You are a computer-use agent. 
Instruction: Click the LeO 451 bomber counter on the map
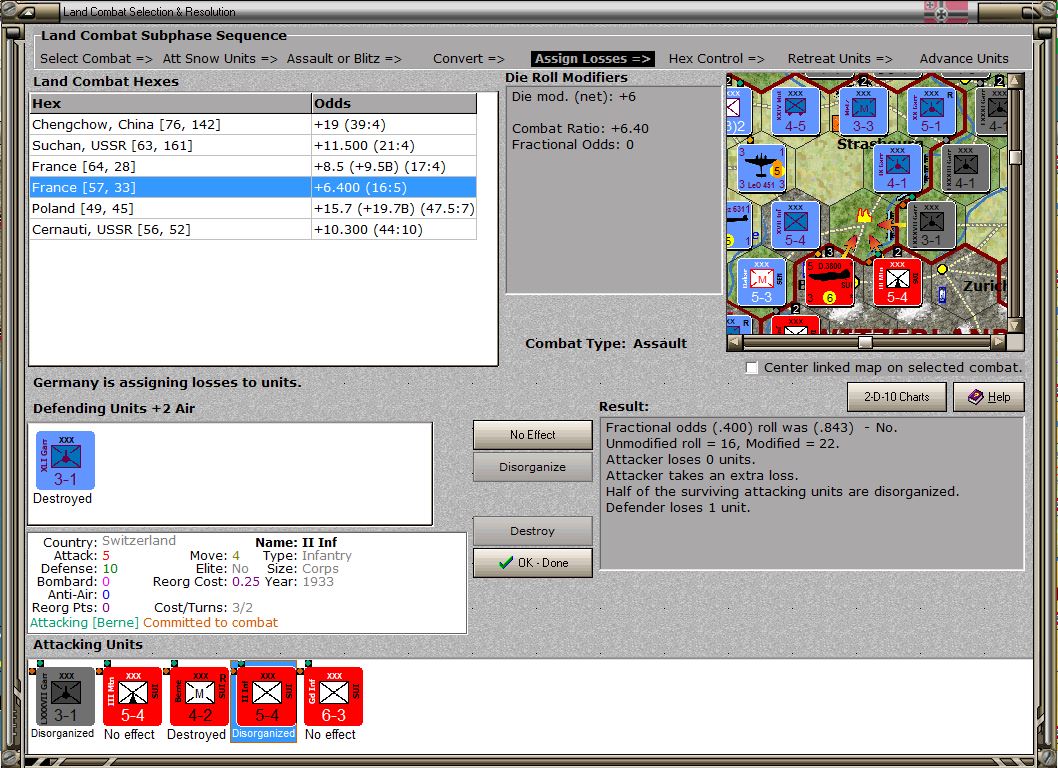tap(761, 168)
